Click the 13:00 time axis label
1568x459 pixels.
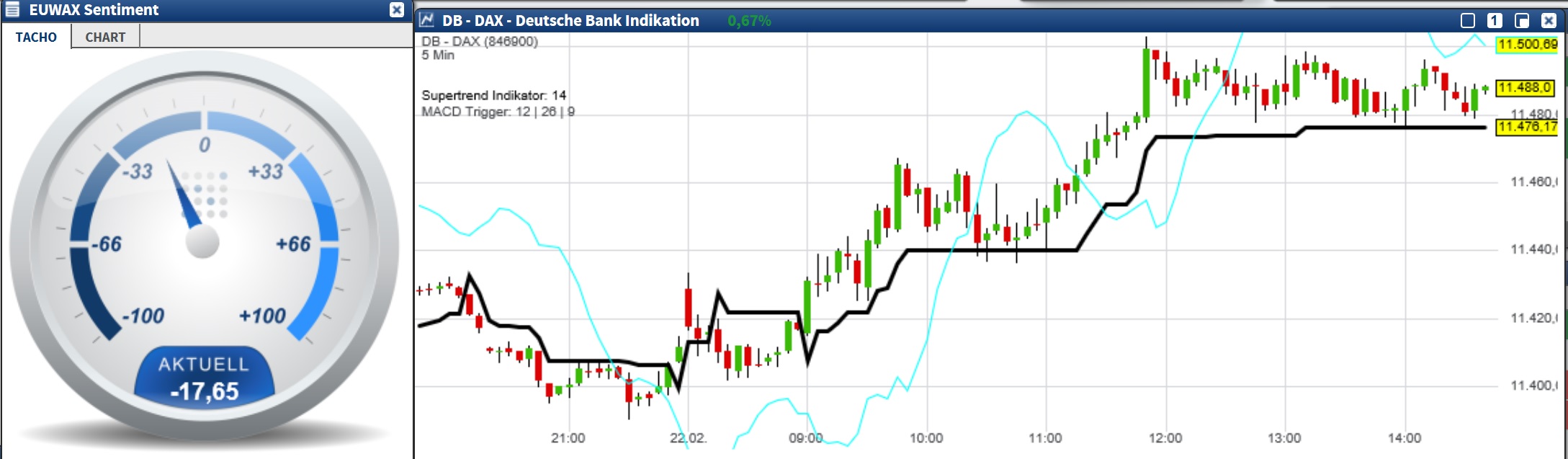[x=1284, y=438]
